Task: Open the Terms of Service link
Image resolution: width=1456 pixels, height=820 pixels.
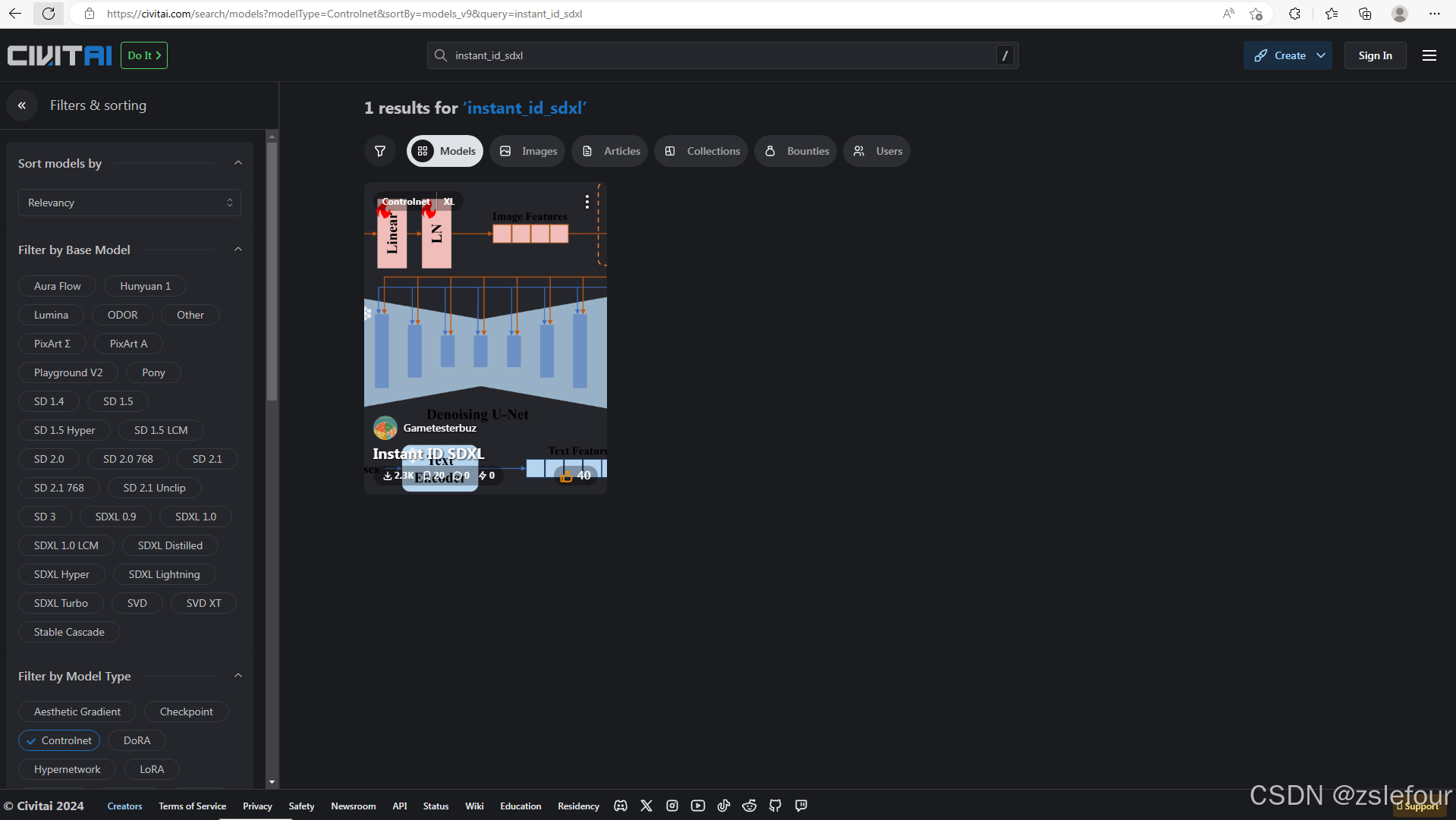Action: 192,806
